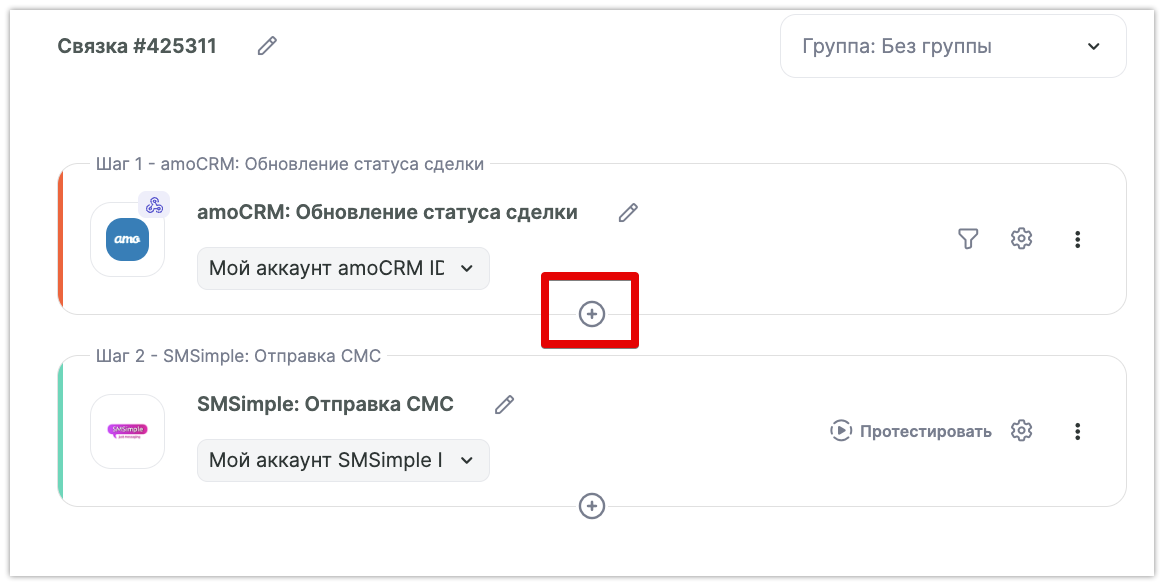The width and height of the screenshot is (1164, 586).
Task: Open three-dot menu for amoCRM step
Action: tap(1077, 239)
